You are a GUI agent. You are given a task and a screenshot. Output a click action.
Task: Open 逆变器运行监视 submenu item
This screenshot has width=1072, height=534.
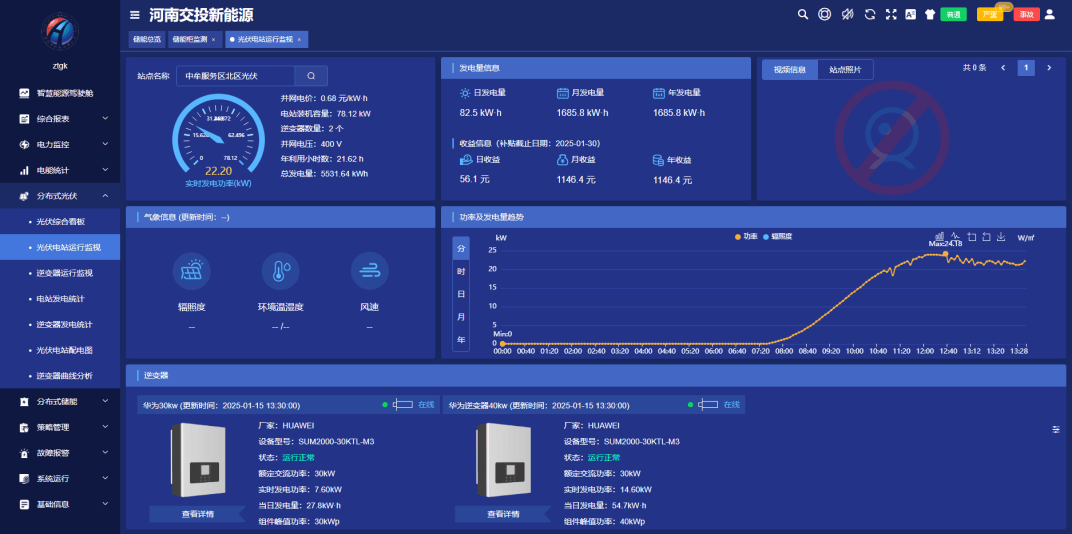(59, 273)
